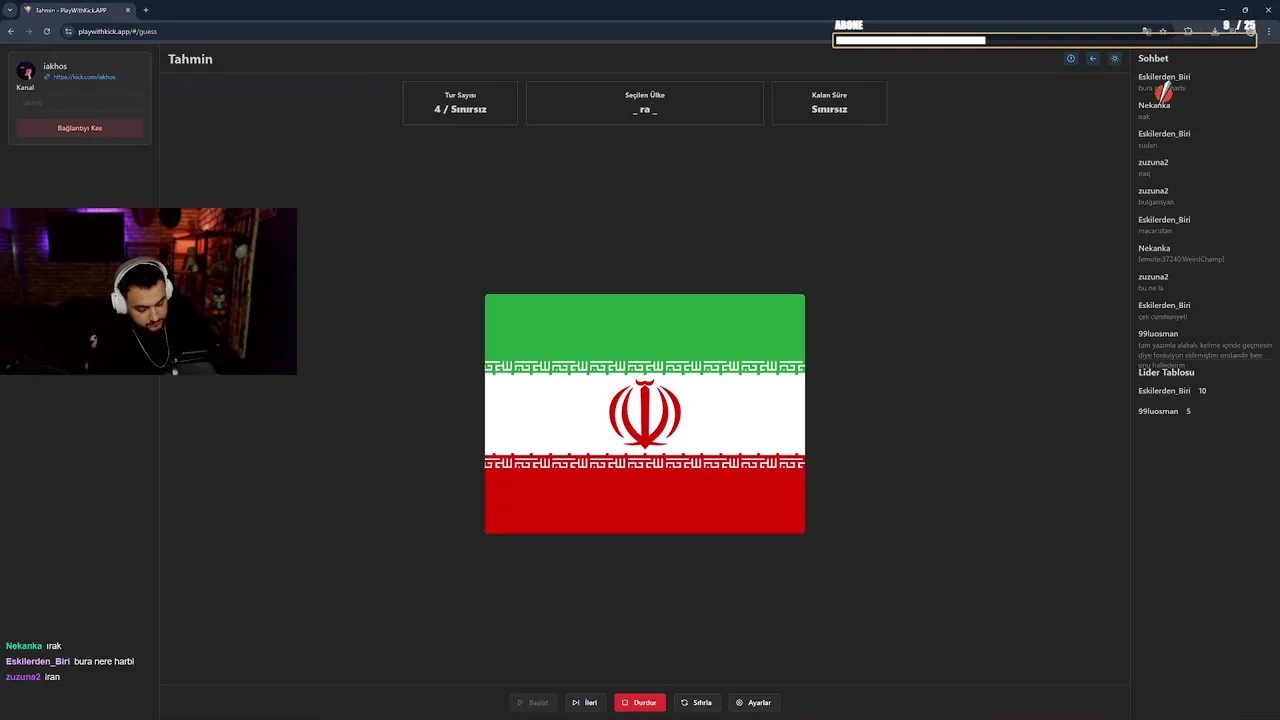Viewport: 1280px width, 720px height.
Task: Close the Tahmin - PlayWithKick.APP tab
Action: 128,10
